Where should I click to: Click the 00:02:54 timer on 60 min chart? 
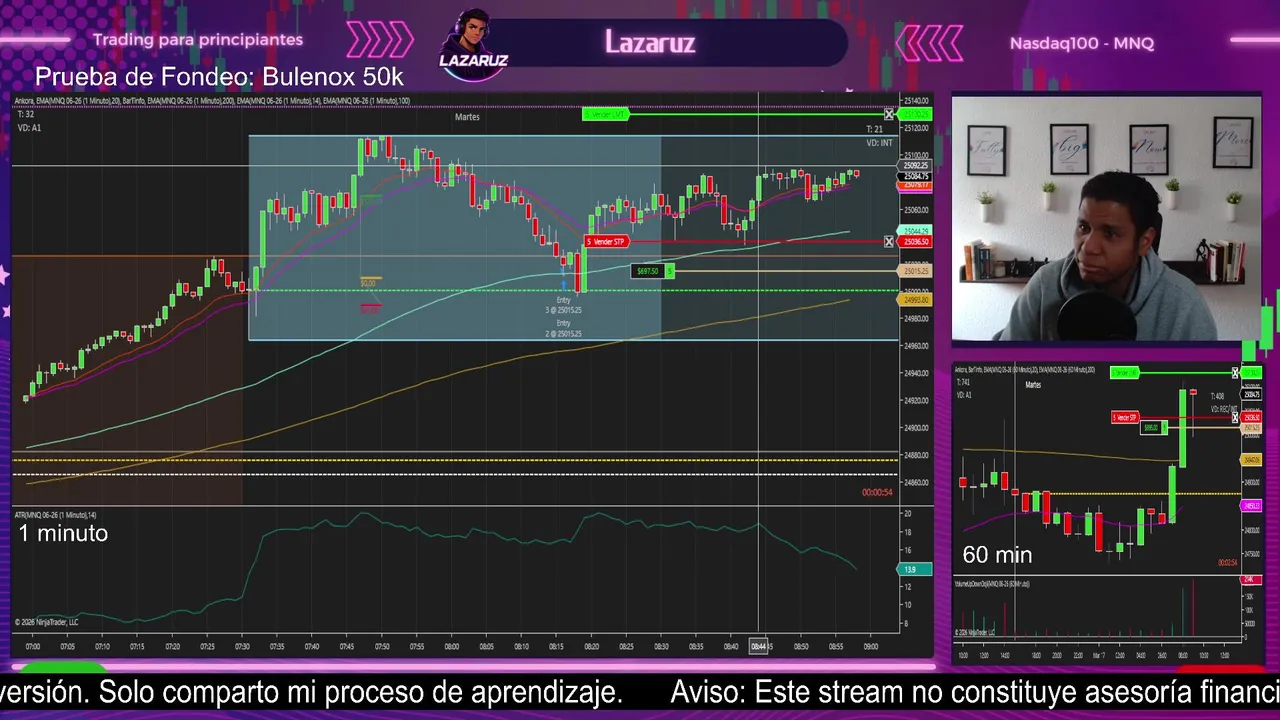click(x=1227, y=563)
